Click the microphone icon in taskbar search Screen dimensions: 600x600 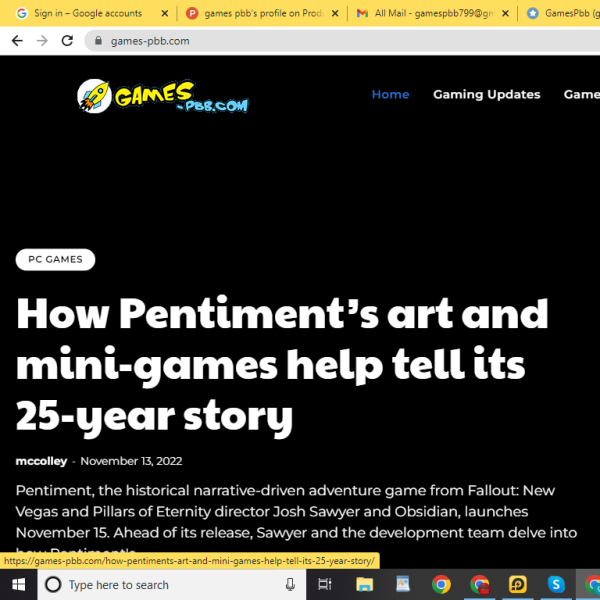(x=289, y=584)
